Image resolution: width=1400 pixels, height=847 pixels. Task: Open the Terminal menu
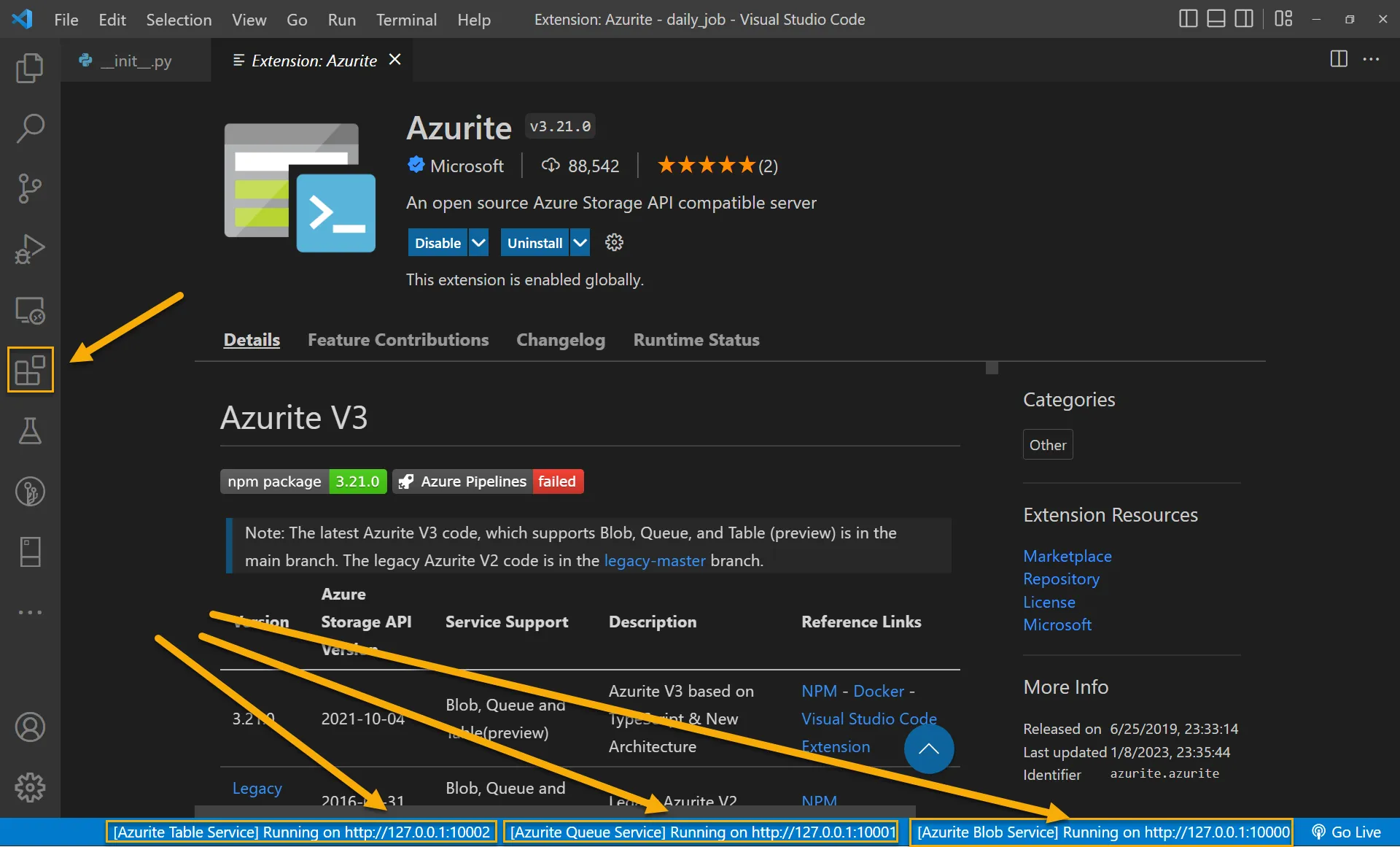click(x=406, y=20)
